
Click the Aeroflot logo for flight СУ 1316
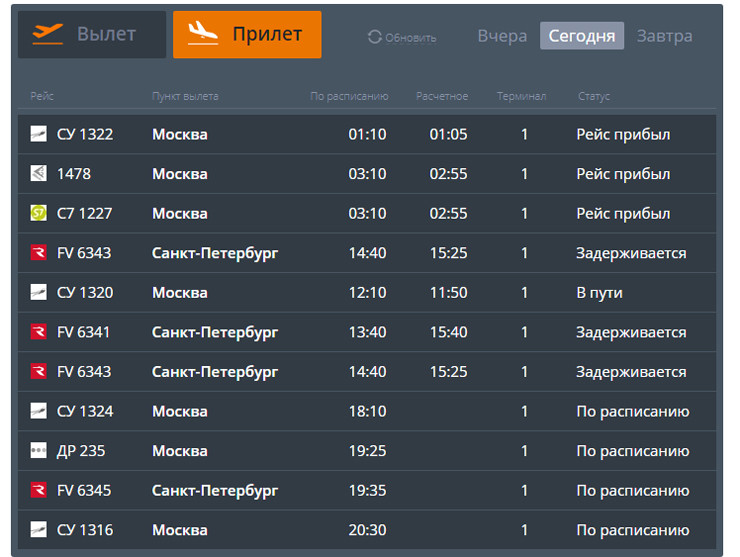click(x=39, y=530)
